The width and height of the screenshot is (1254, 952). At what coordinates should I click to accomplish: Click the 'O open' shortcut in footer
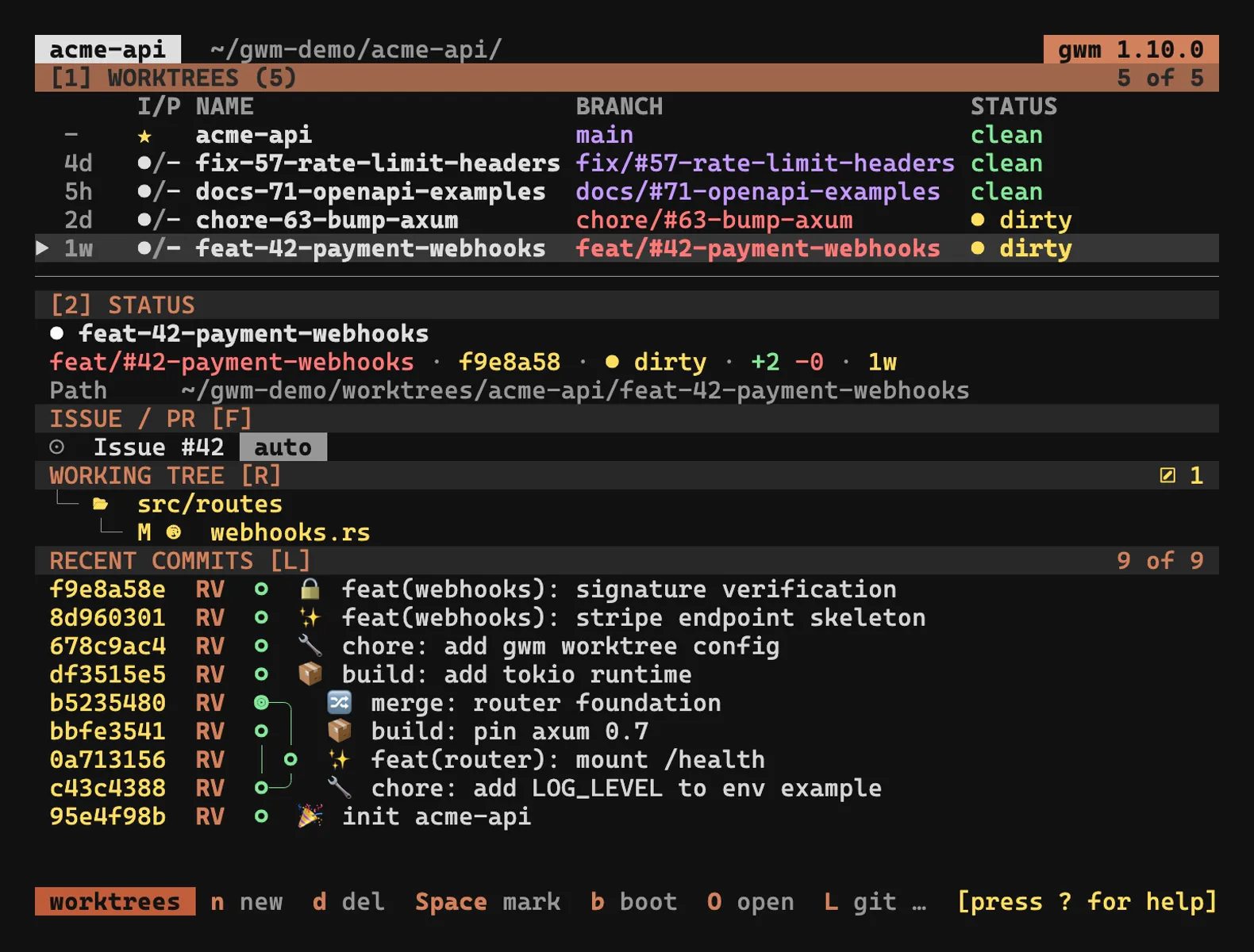click(x=751, y=901)
